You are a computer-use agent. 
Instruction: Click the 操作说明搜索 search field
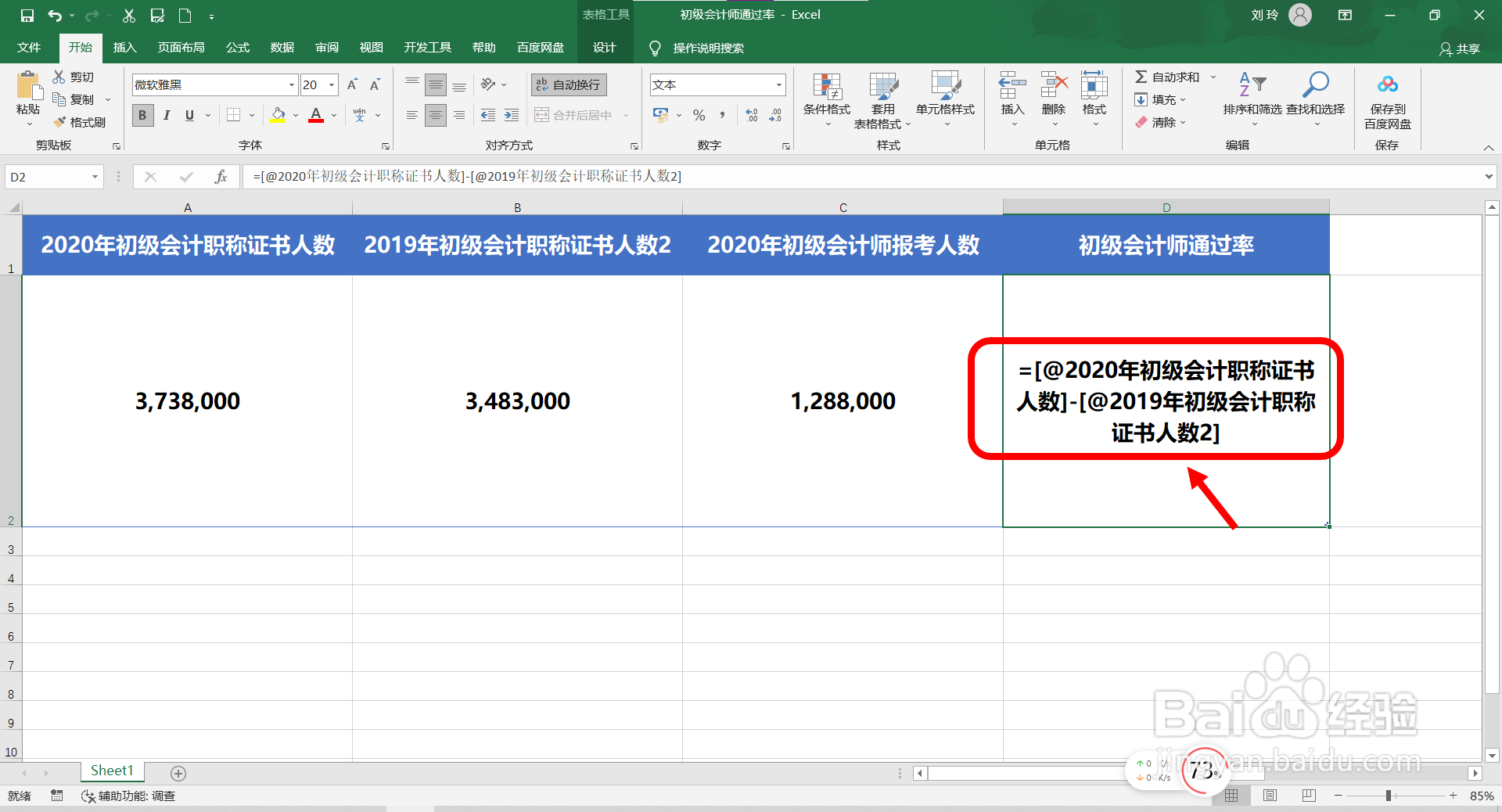(x=708, y=49)
